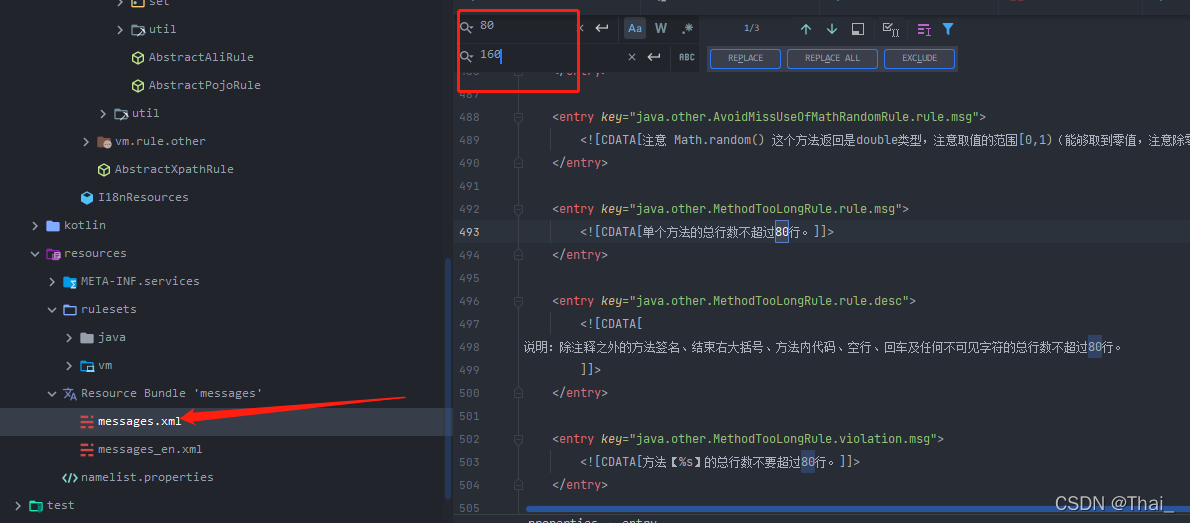Click the editor horizontal scrollbar

coord(858,509)
